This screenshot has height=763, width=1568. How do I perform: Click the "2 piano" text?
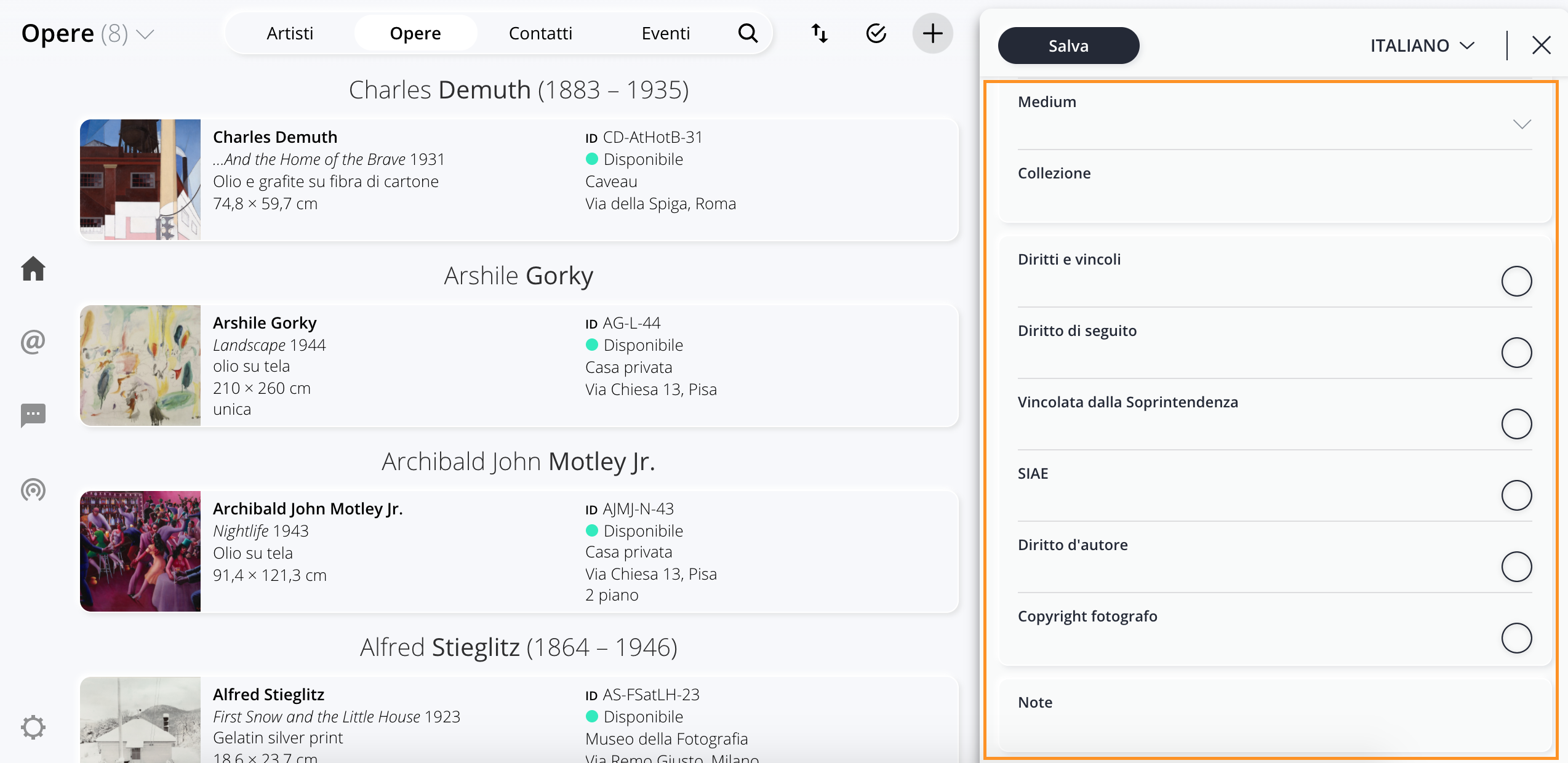[612, 594]
